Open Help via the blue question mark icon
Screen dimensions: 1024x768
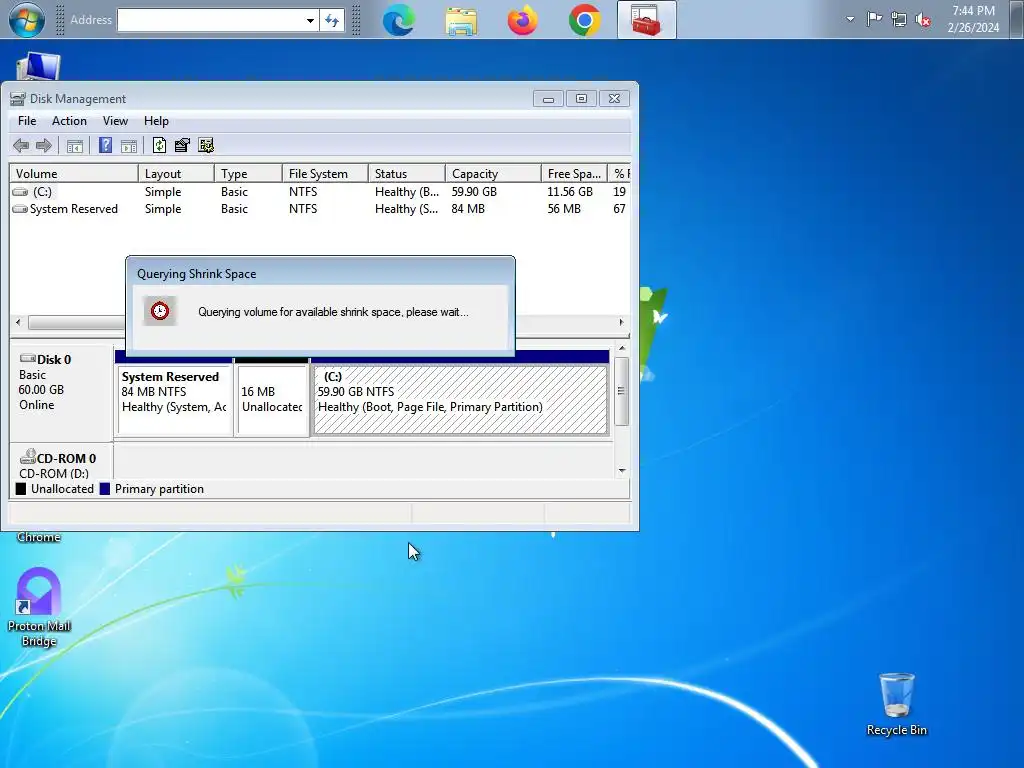pos(105,146)
